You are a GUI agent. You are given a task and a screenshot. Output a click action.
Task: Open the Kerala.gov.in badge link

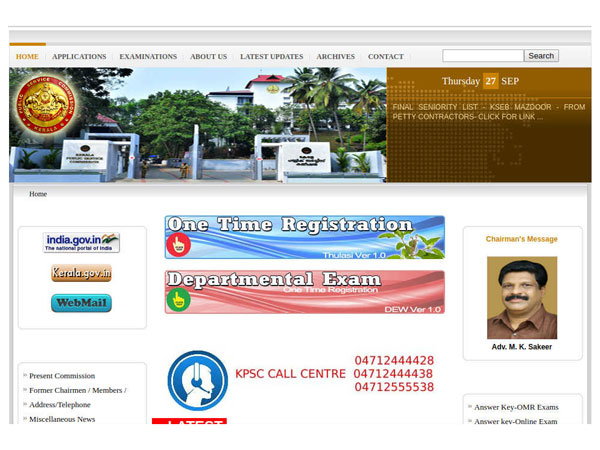point(81,274)
